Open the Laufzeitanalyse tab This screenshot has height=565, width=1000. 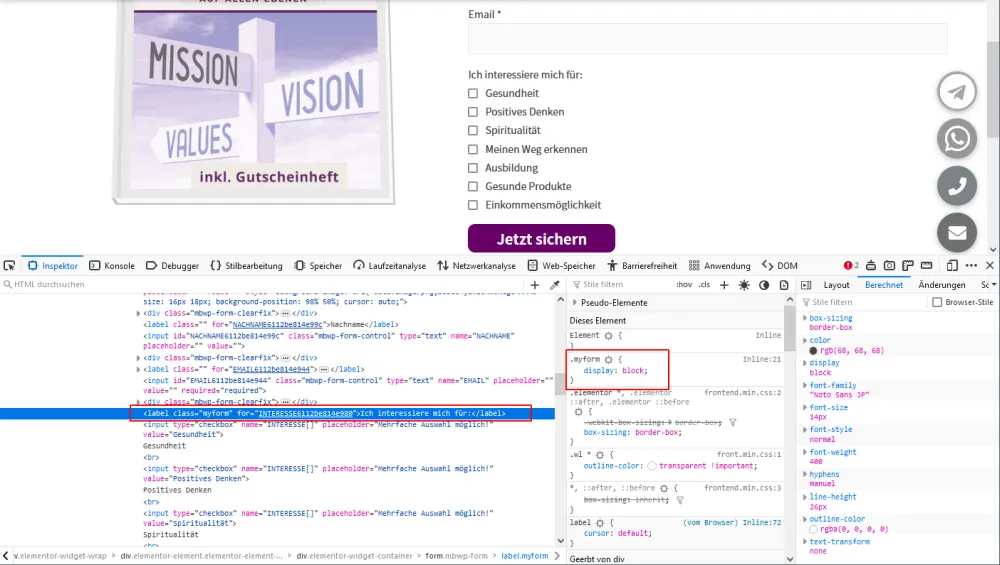[390, 265]
